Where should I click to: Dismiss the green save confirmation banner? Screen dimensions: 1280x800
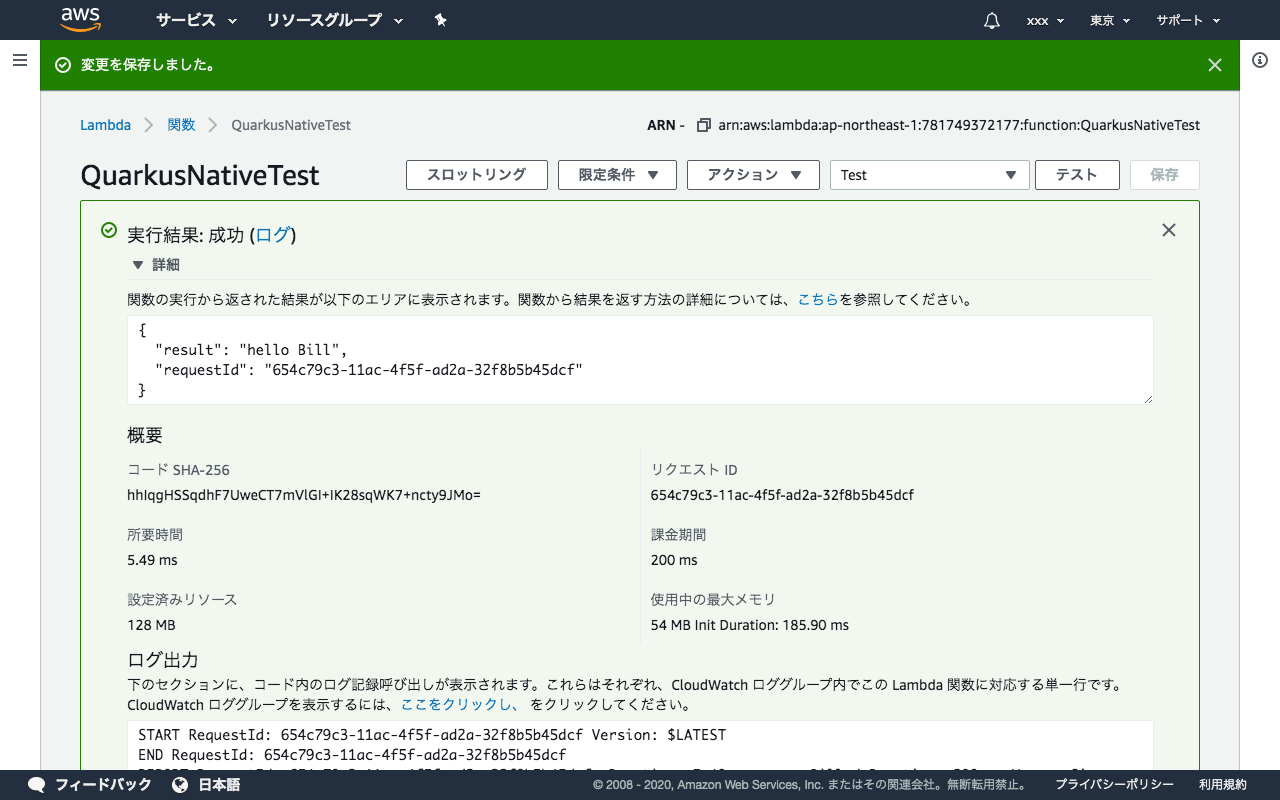[x=1214, y=64]
